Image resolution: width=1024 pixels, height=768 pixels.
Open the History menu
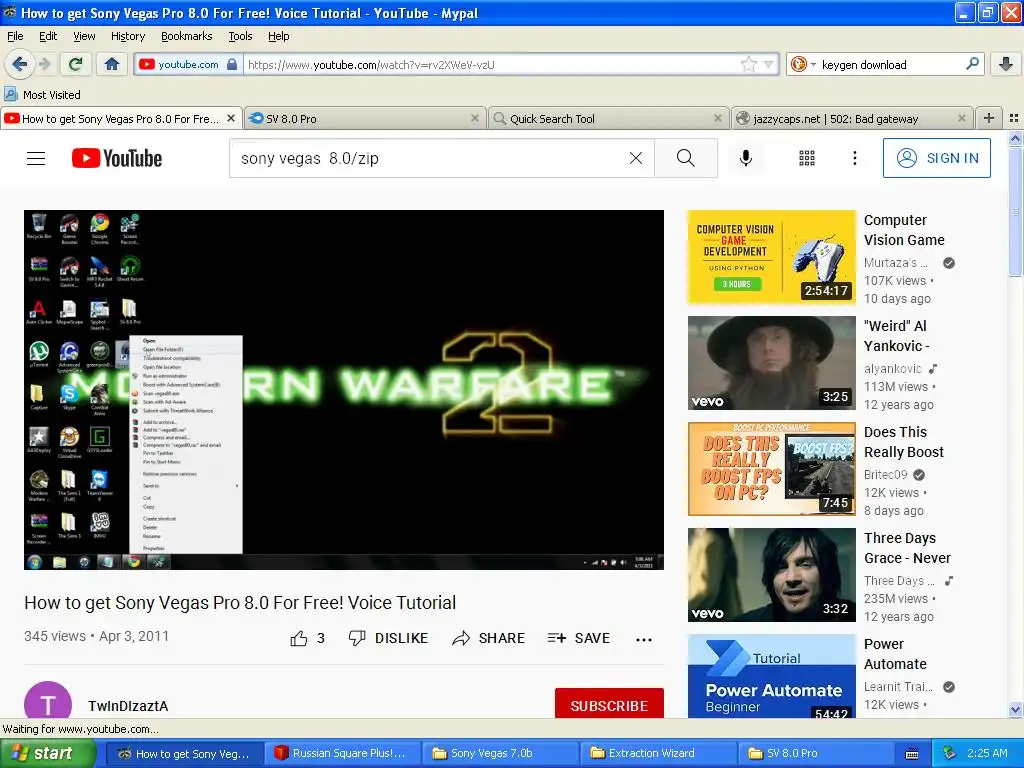(128, 36)
